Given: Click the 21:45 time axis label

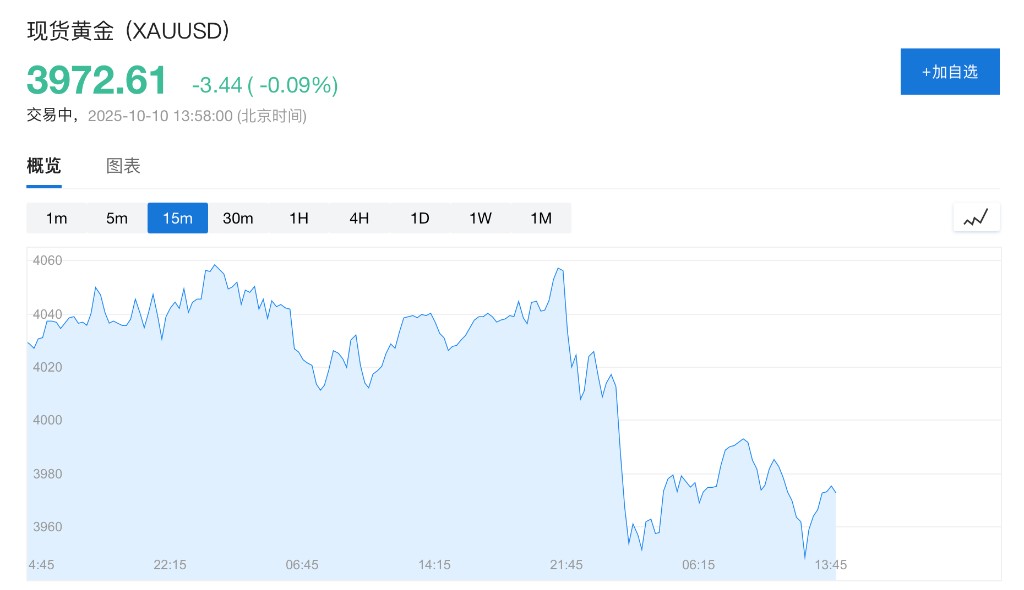Looking at the screenshot, I should click(x=566, y=565).
